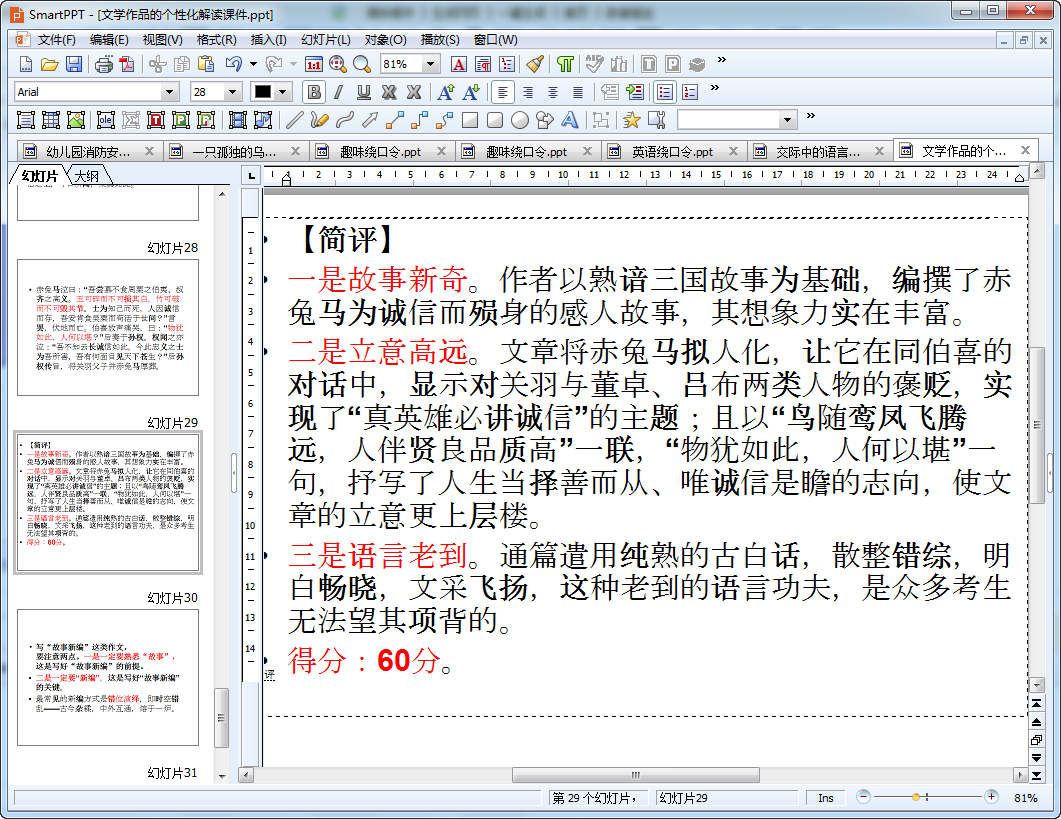1061x819 pixels.
Task: Select the 幻灯片30 slide thumbnail
Action: (x=108, y=677)
